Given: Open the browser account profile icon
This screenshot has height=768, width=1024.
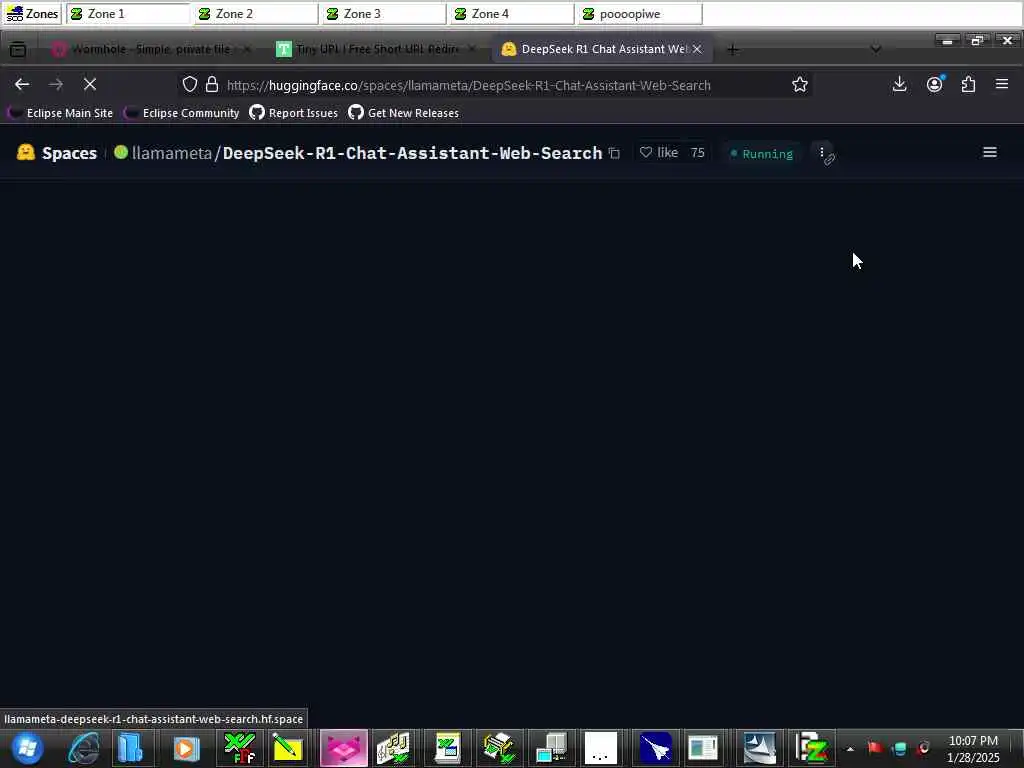Looking at the screenshot, I should [935, 84].
